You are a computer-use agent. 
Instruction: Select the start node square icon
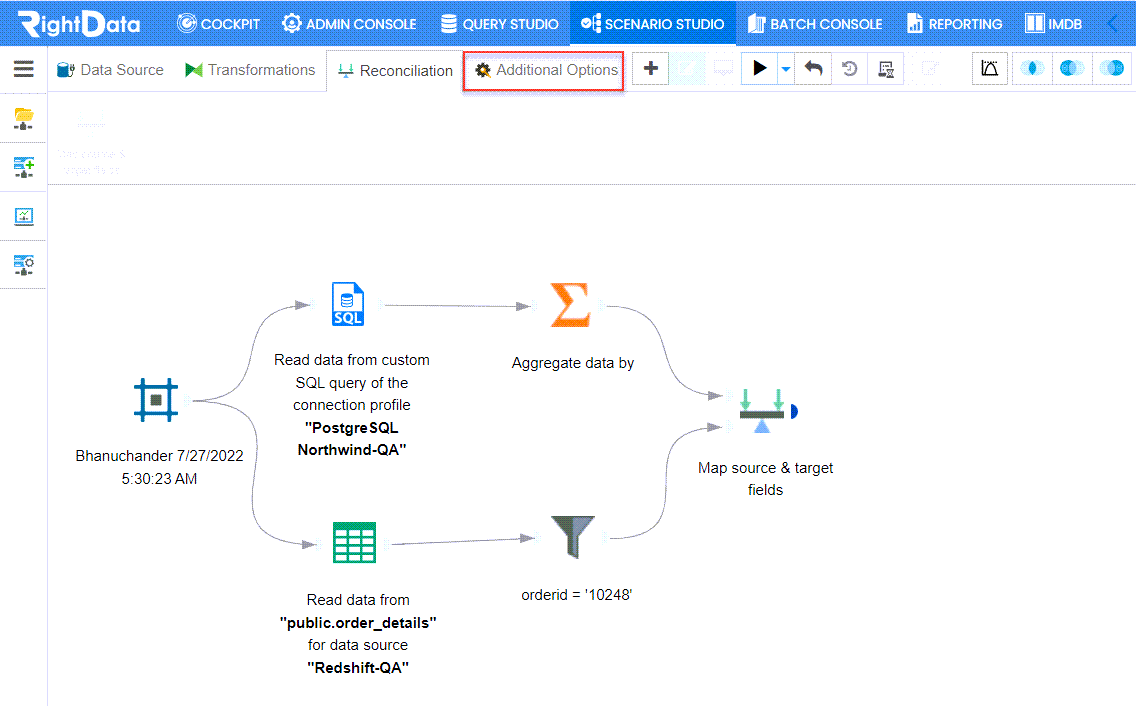pos(156,399)
